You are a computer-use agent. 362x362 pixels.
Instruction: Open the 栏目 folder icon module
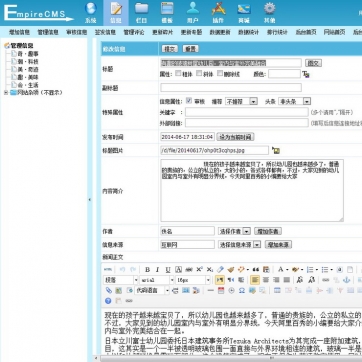point(141,13)
